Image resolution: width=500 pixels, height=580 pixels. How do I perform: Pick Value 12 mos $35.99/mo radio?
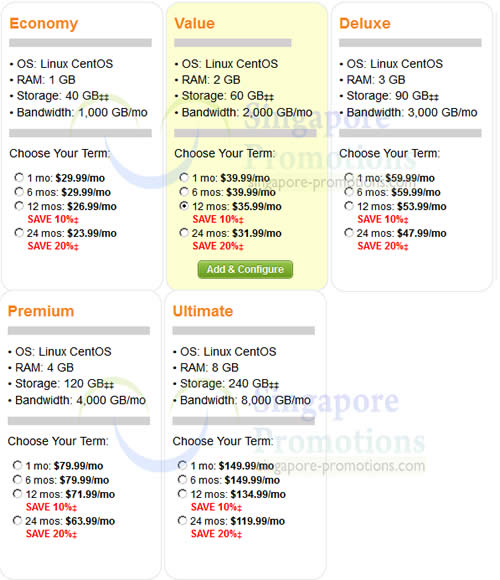(184, 206)
